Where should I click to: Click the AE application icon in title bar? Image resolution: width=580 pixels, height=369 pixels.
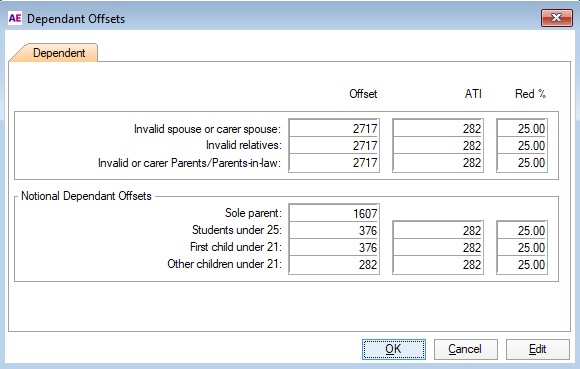click(15, 18)
